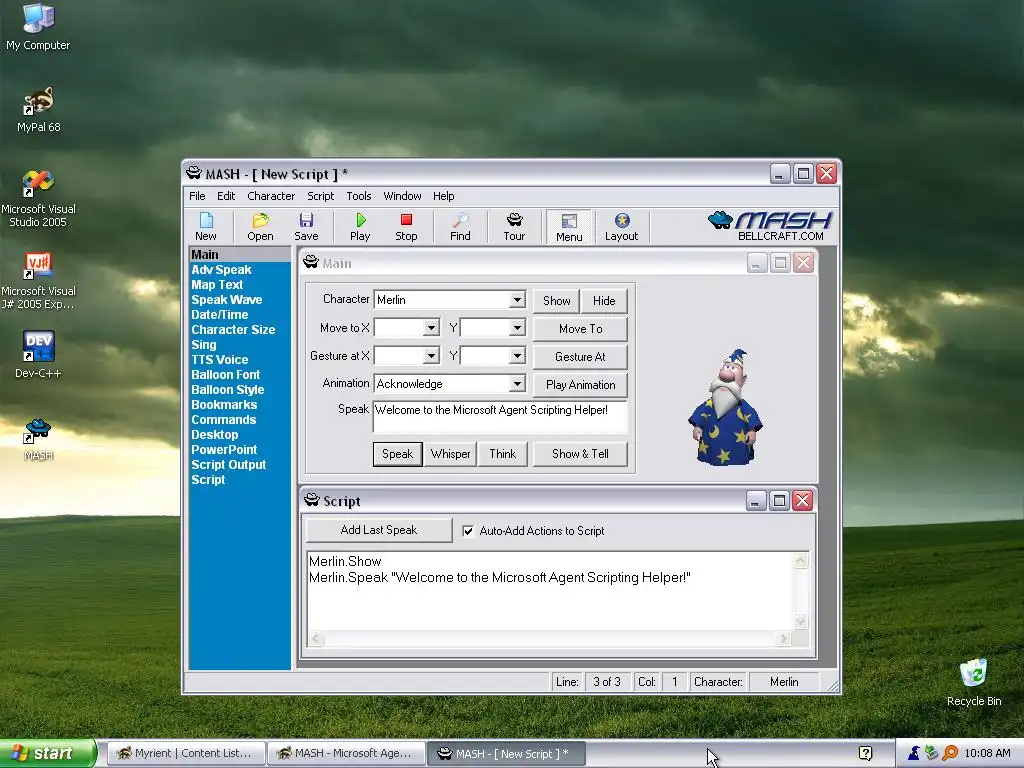The height and width of the screenshot is (768, 1024).
Task: Click the Add Last Speak button
Action: (379, 530)
